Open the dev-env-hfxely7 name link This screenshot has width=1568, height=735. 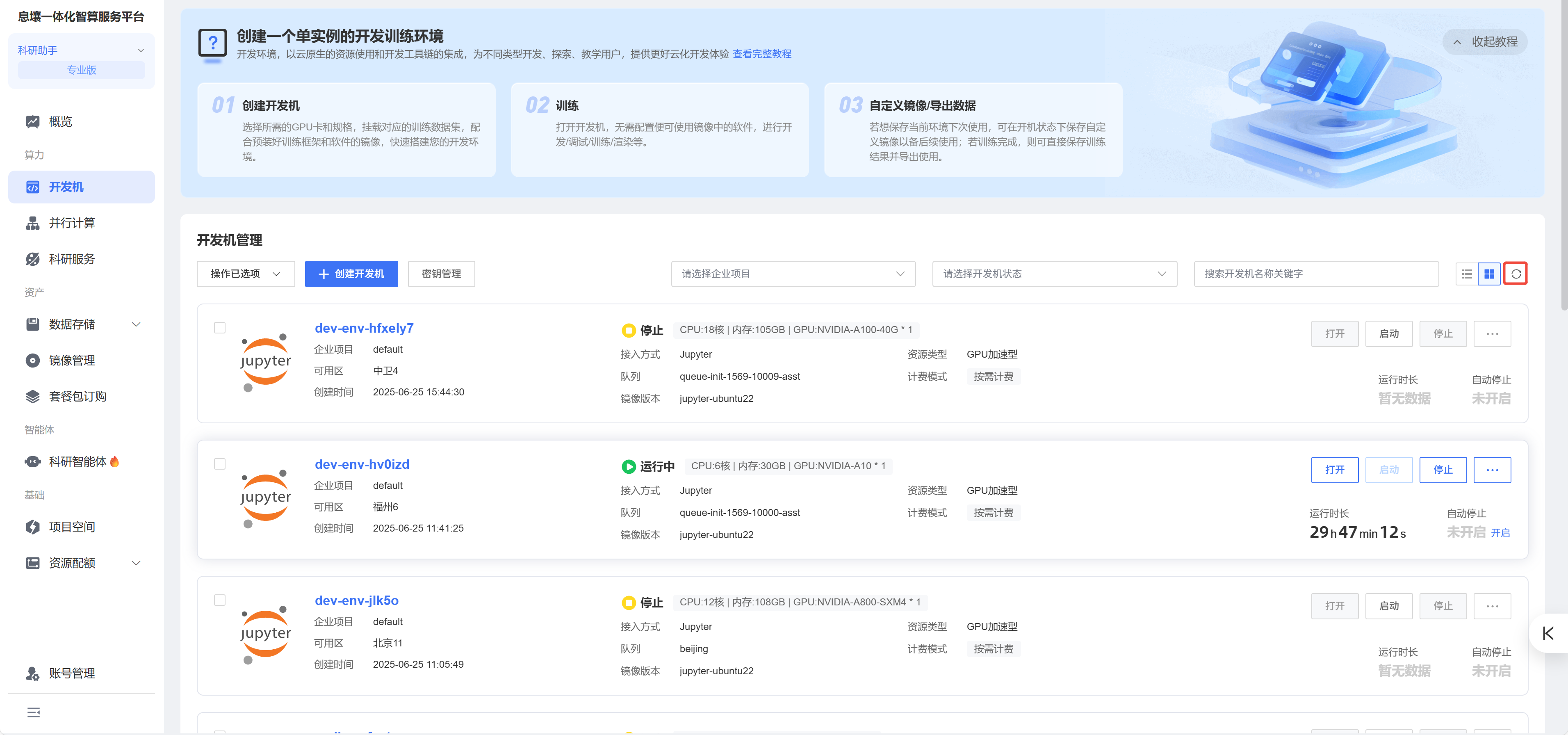point(364,328)
